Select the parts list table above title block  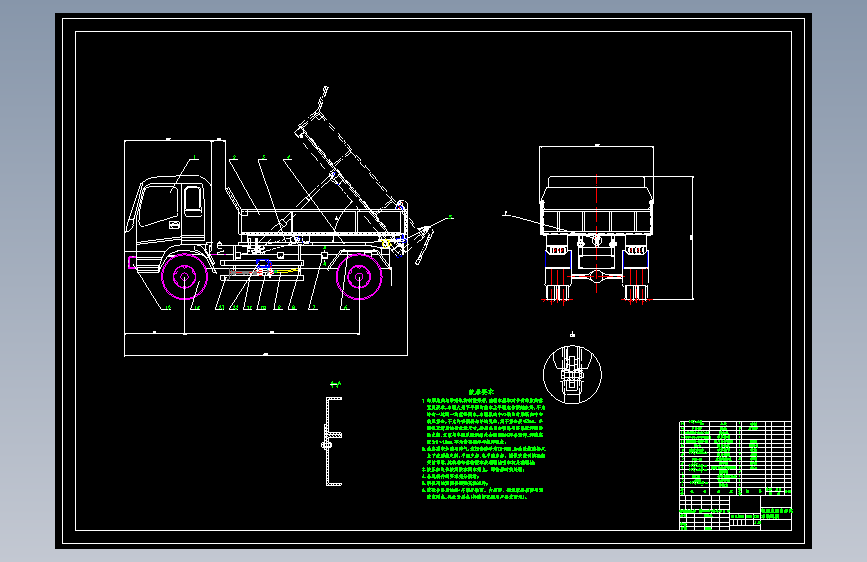click(735, 458)
